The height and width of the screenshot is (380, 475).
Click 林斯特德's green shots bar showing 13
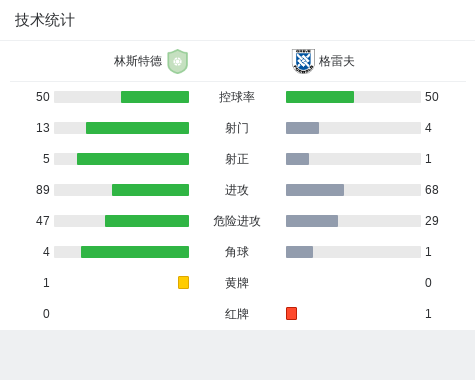(137, 128)
